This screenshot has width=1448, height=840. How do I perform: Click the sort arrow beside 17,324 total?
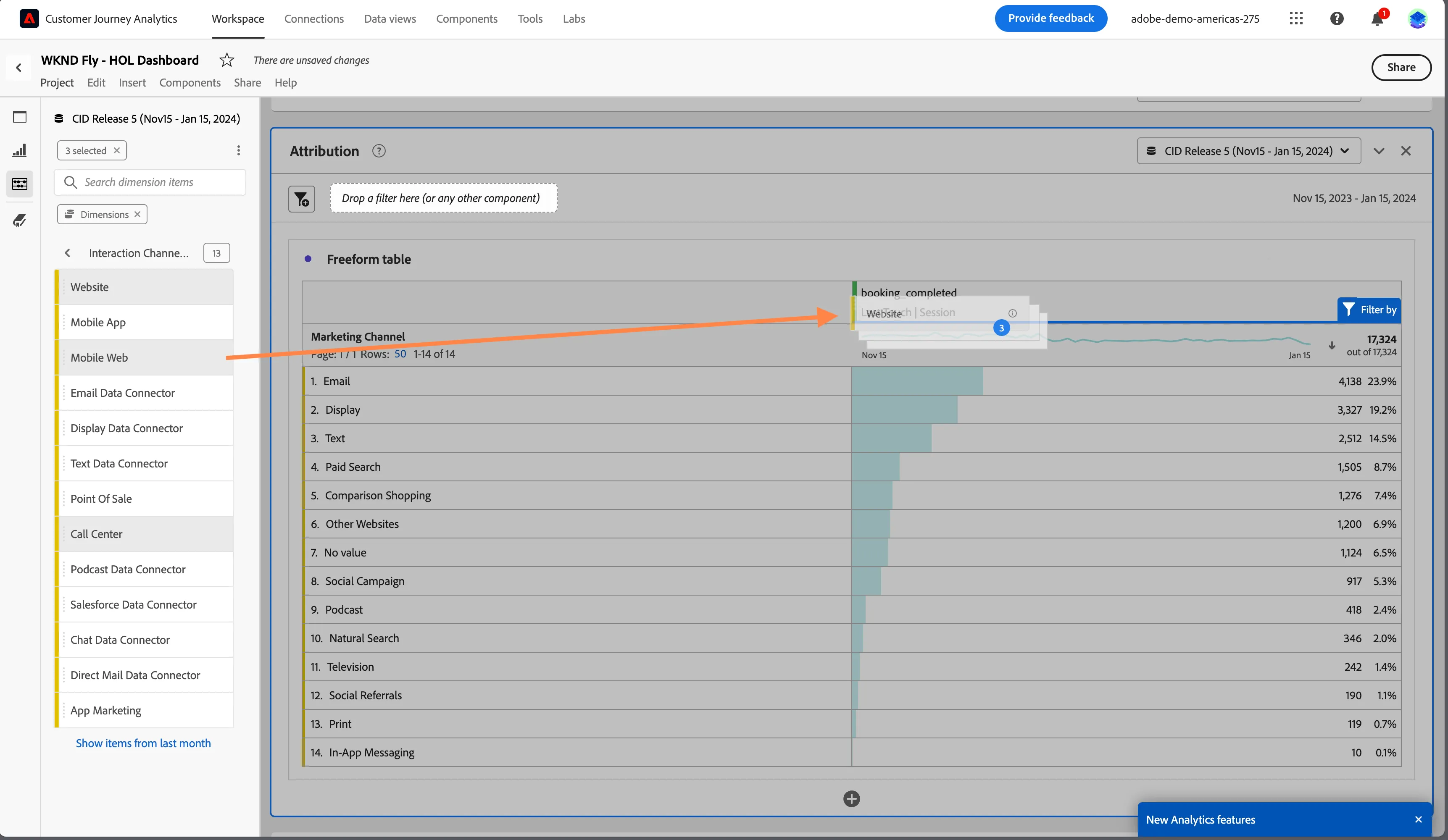[x=1331, y=345]
